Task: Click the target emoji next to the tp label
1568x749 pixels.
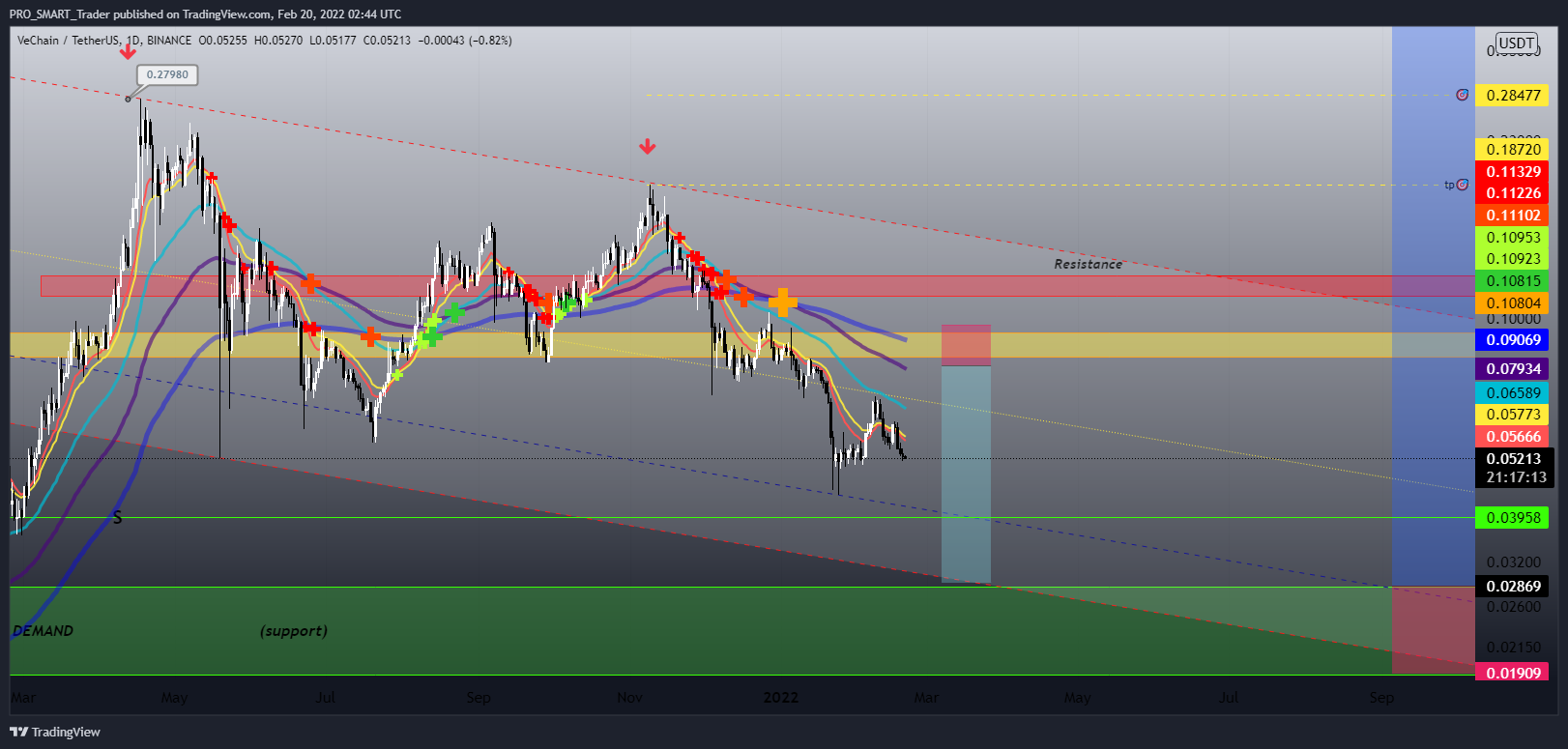Action: pyautogui.click(x=1462, y=185)
